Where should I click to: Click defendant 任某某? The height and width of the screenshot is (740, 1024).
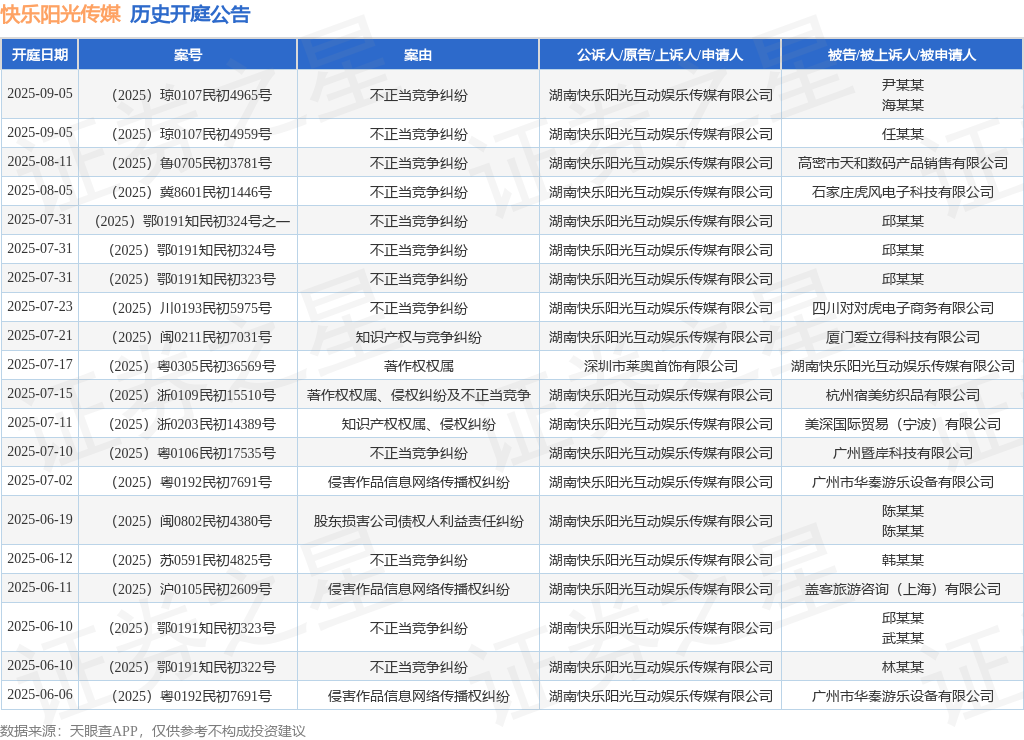click(x=903, y=135)
